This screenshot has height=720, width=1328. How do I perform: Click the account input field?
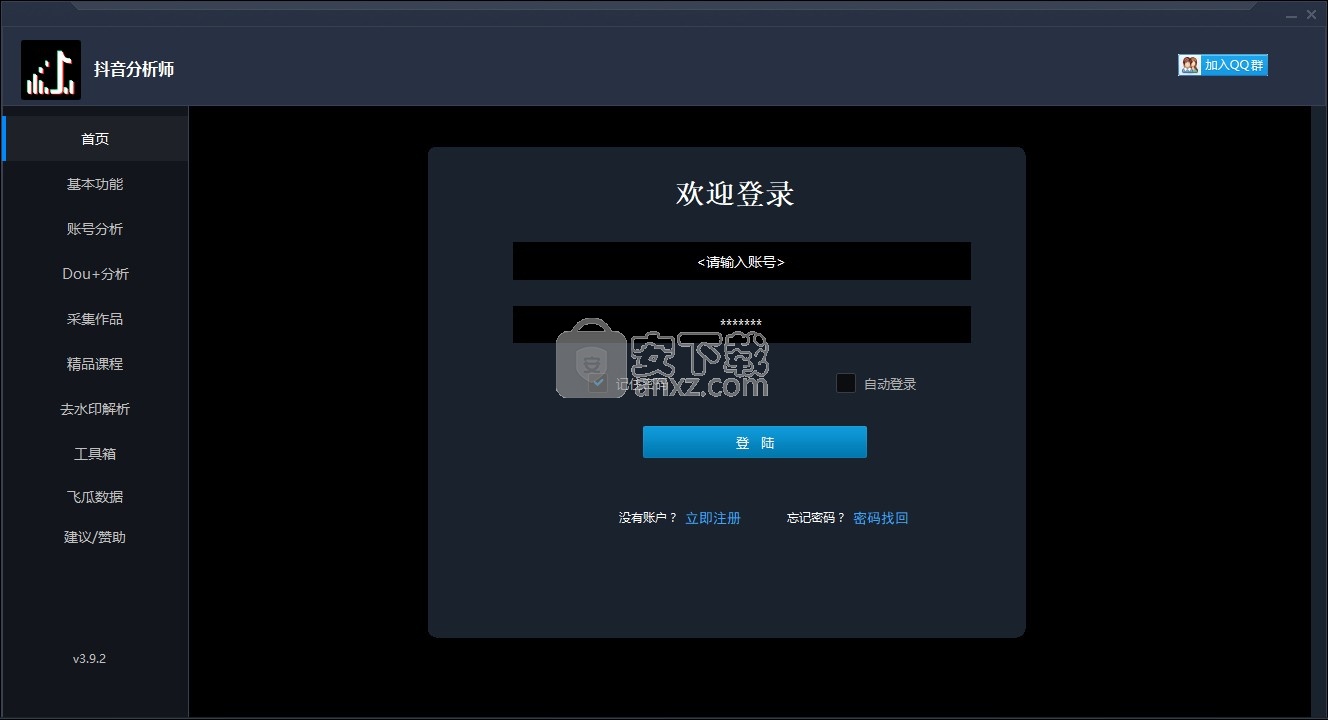(x=741, y=261)
